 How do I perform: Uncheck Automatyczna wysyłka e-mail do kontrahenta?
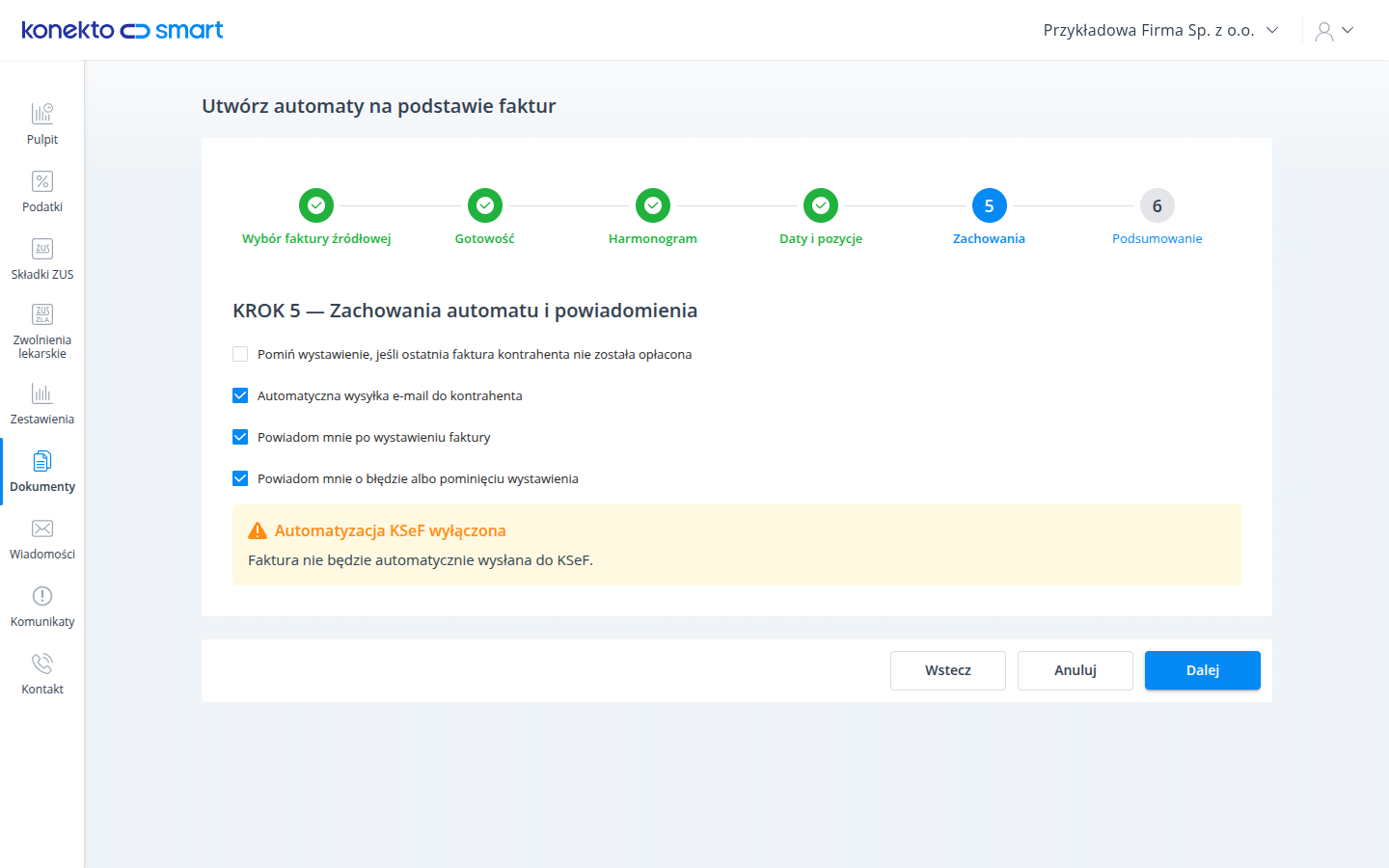tap(240, 395)
